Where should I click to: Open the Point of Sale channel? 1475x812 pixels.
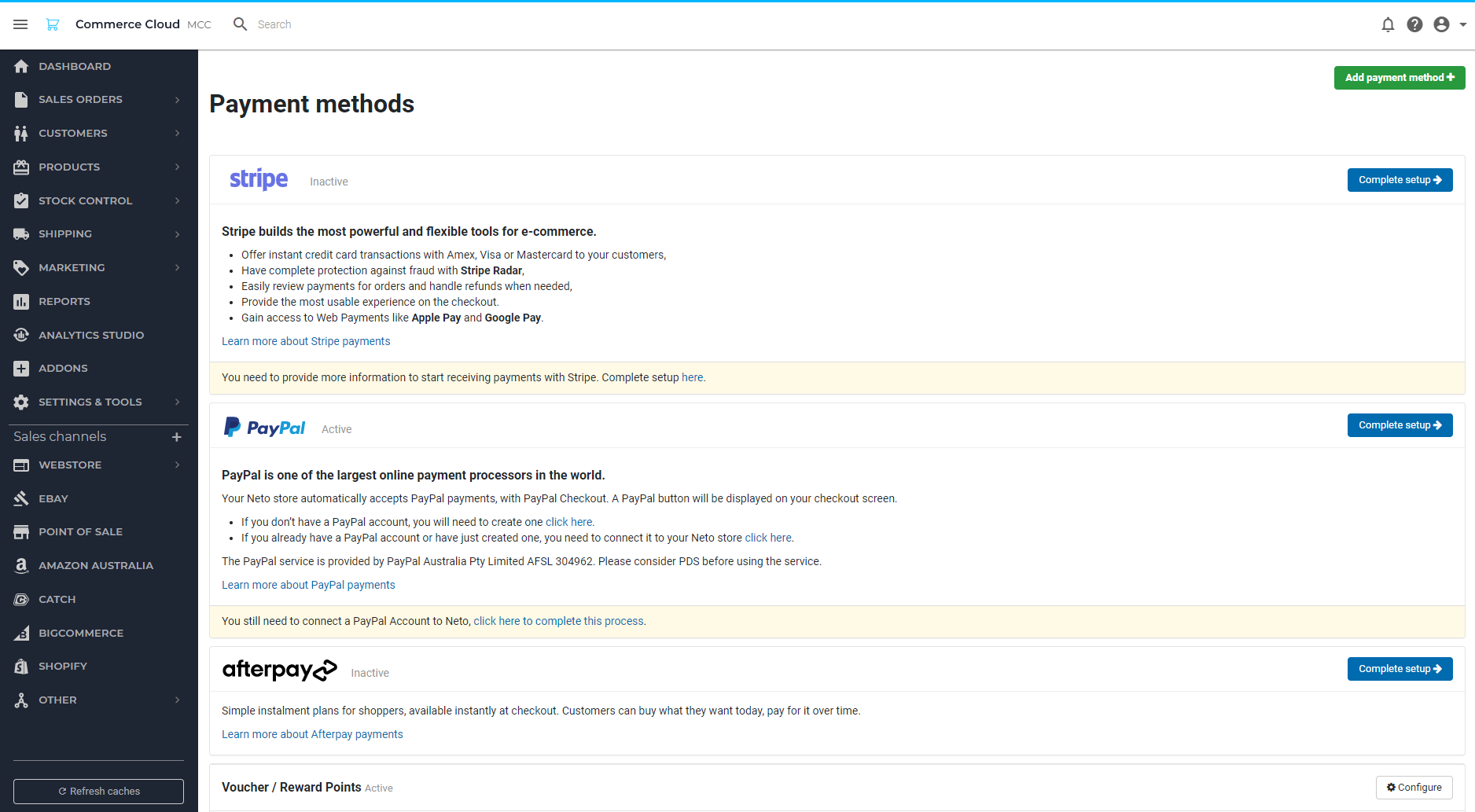click(x=99, y=532)
